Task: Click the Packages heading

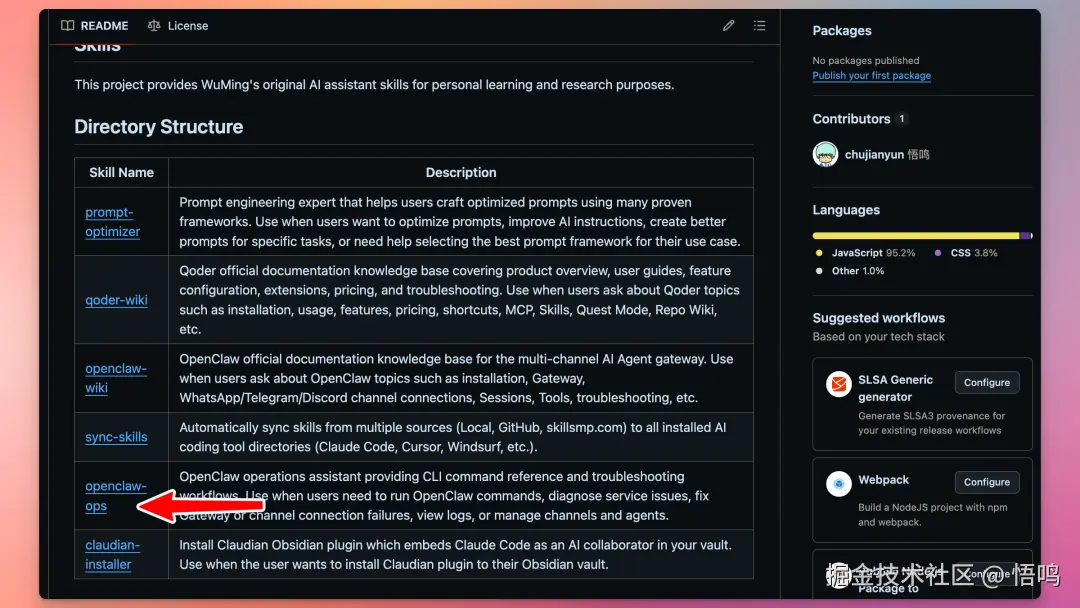Action: tap(842, 30)
